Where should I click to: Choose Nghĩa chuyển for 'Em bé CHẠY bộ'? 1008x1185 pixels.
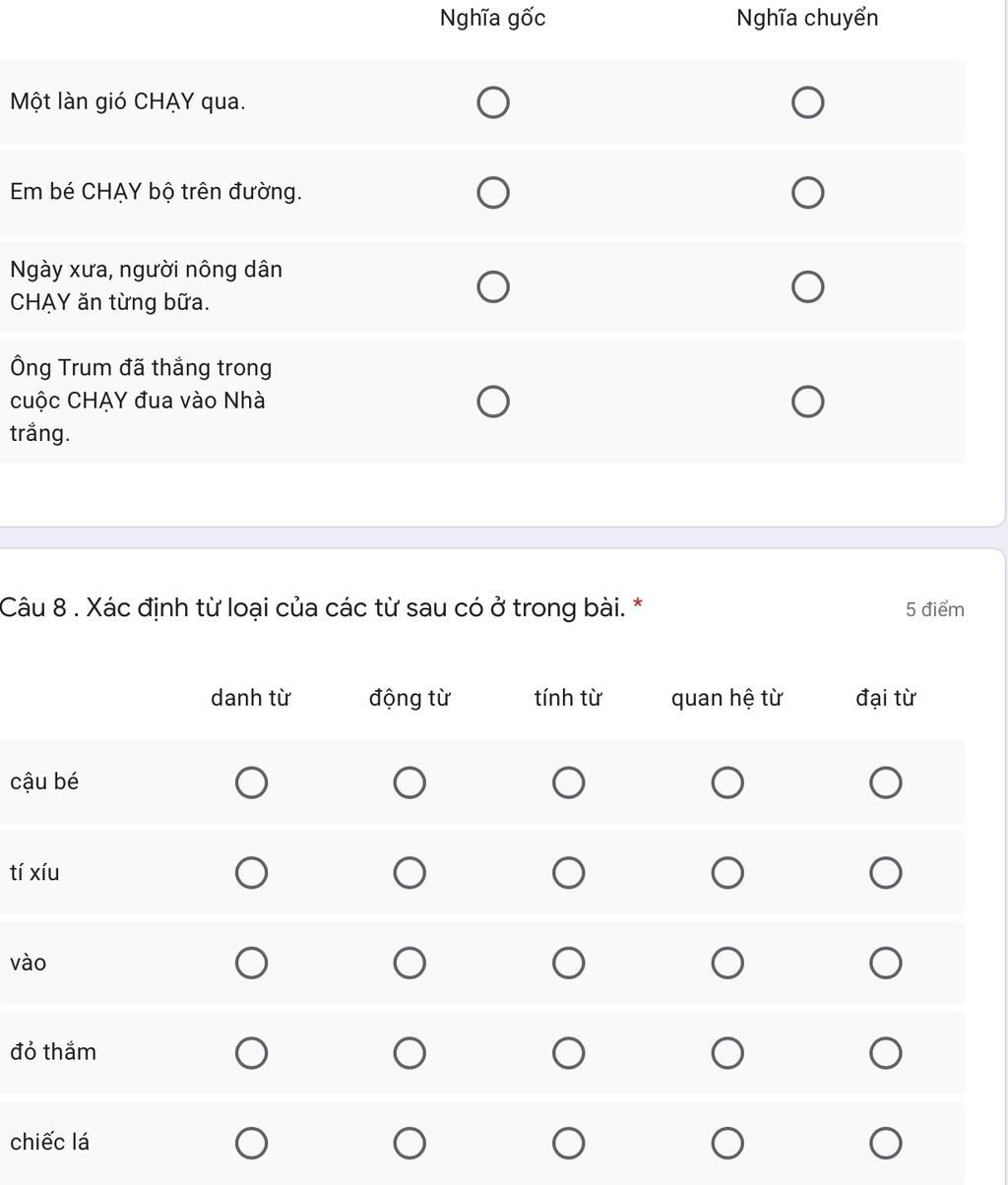pyautogui.click(x=807, y=193)
